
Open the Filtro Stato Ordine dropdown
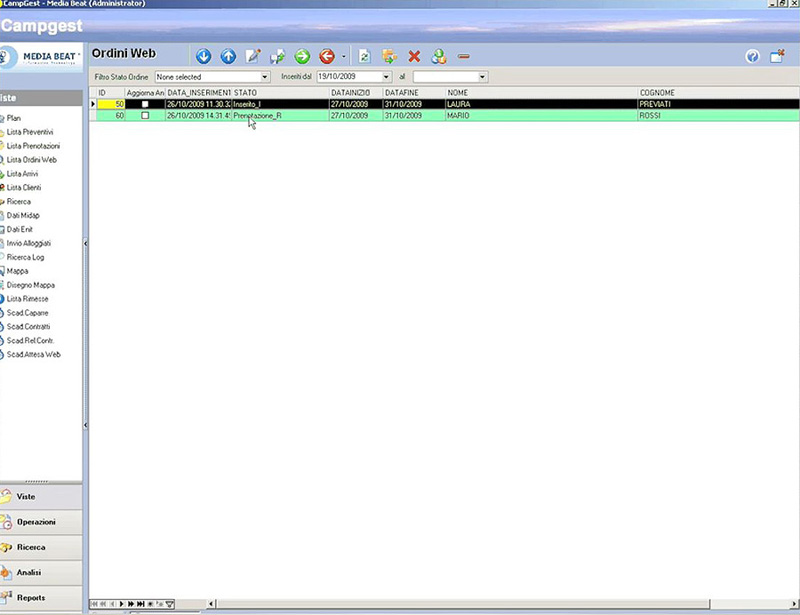point(265,77)
